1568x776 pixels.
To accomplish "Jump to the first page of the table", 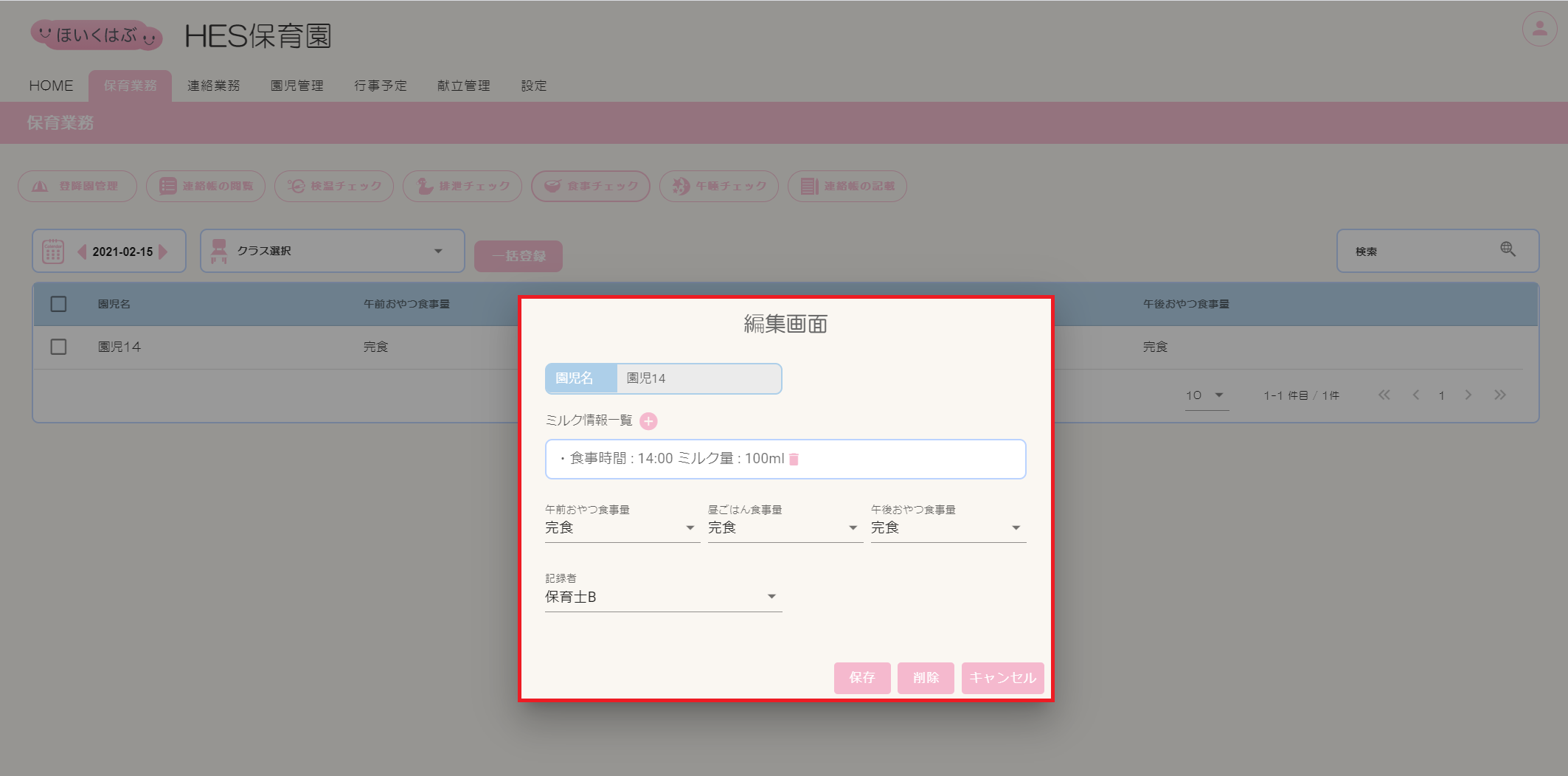I will coord(1384,395).
